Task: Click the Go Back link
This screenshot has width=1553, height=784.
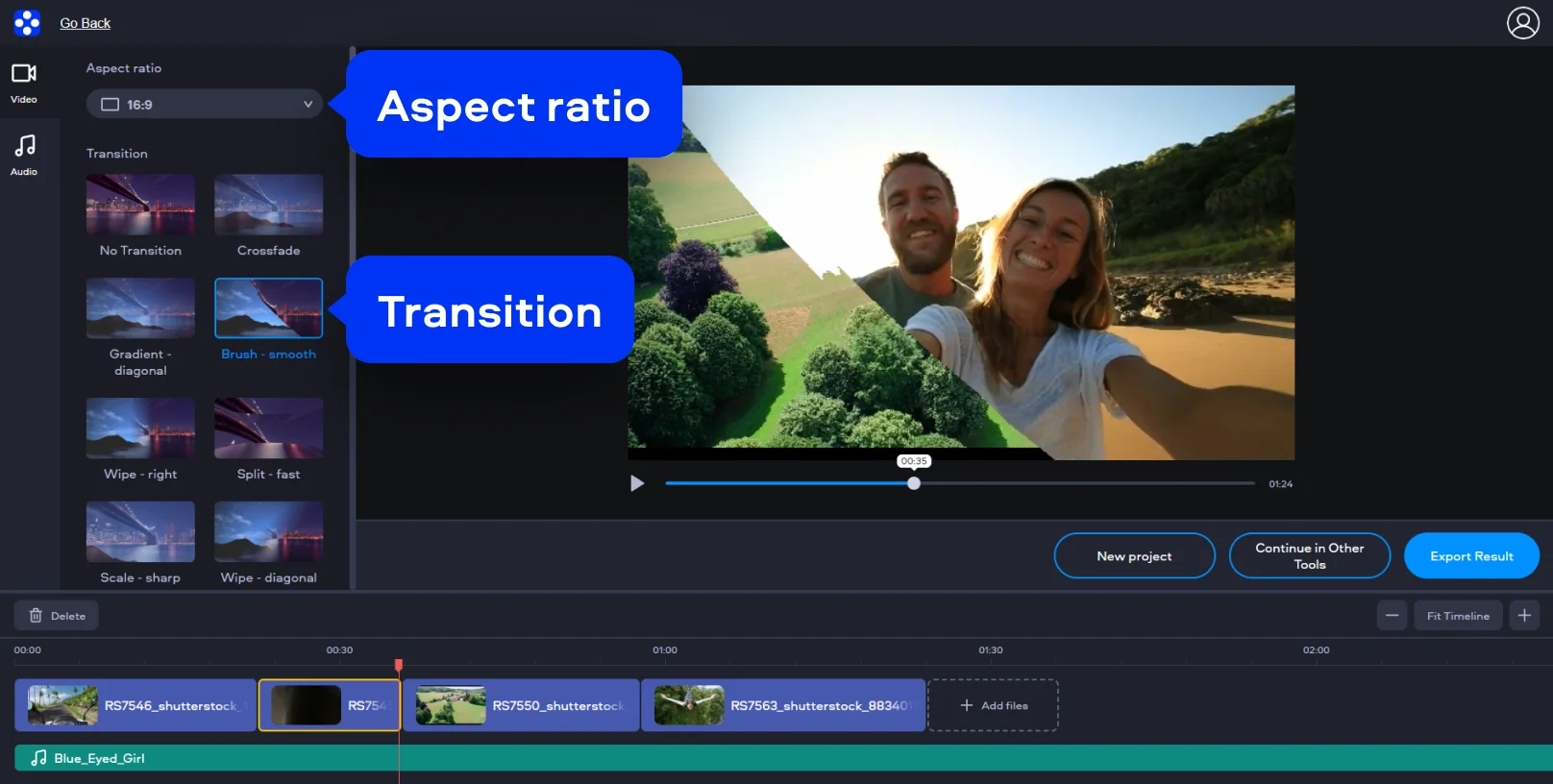Action: point(85,23)
